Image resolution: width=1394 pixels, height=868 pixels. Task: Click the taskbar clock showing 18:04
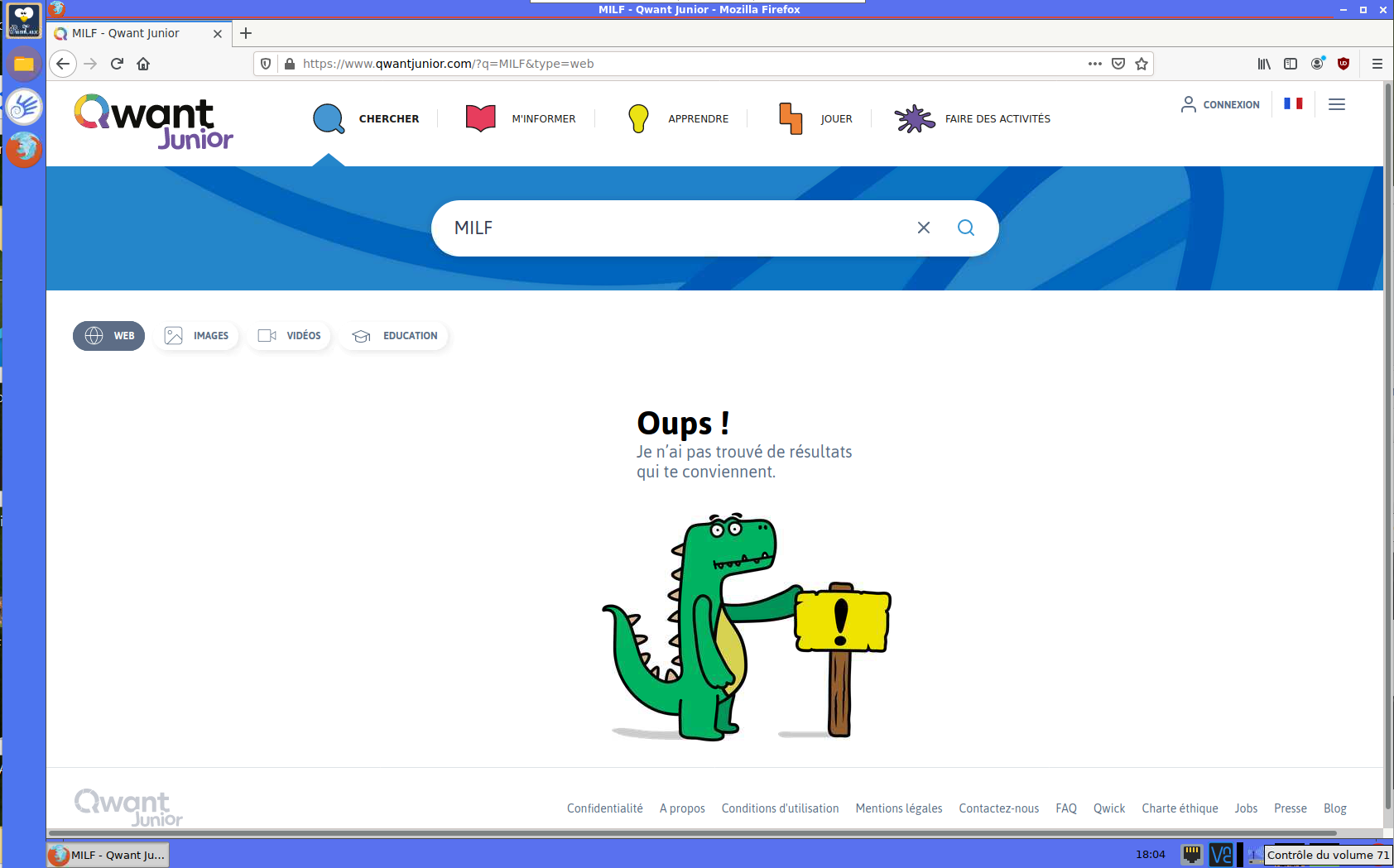[1150, 855]
